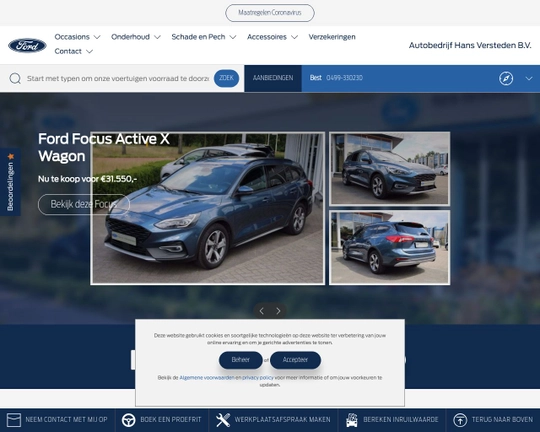Click Autobedrijf Hans Versteden B.V. name
Viewport: 540px width, 432px height.
(x=470, y=45)
